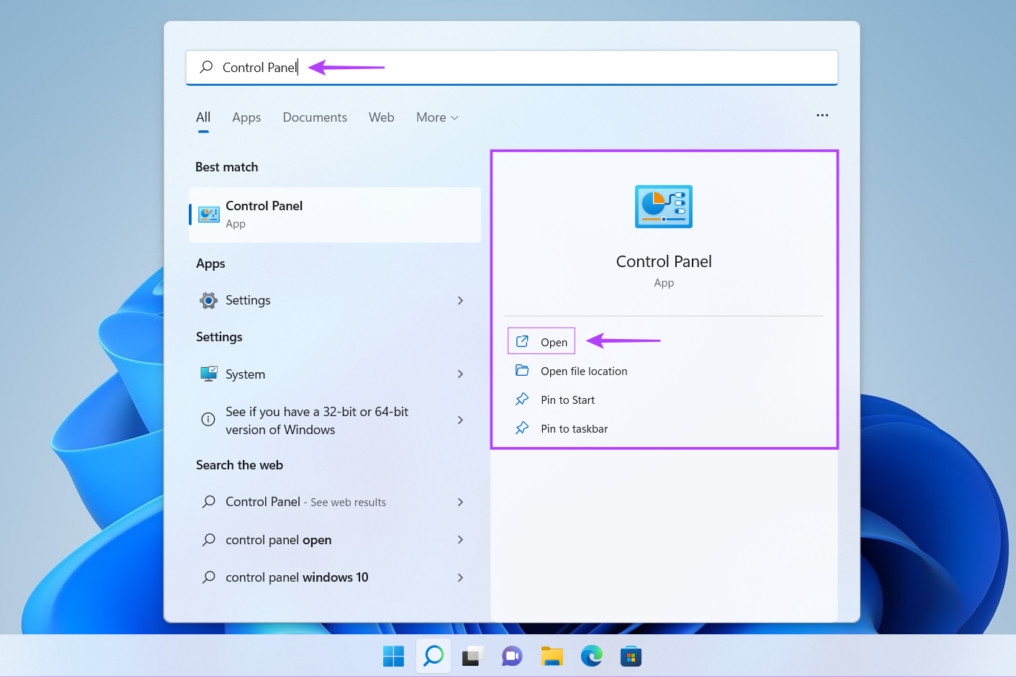Expand 'control panel windows 10' chevron

click(x=460, y=577)
